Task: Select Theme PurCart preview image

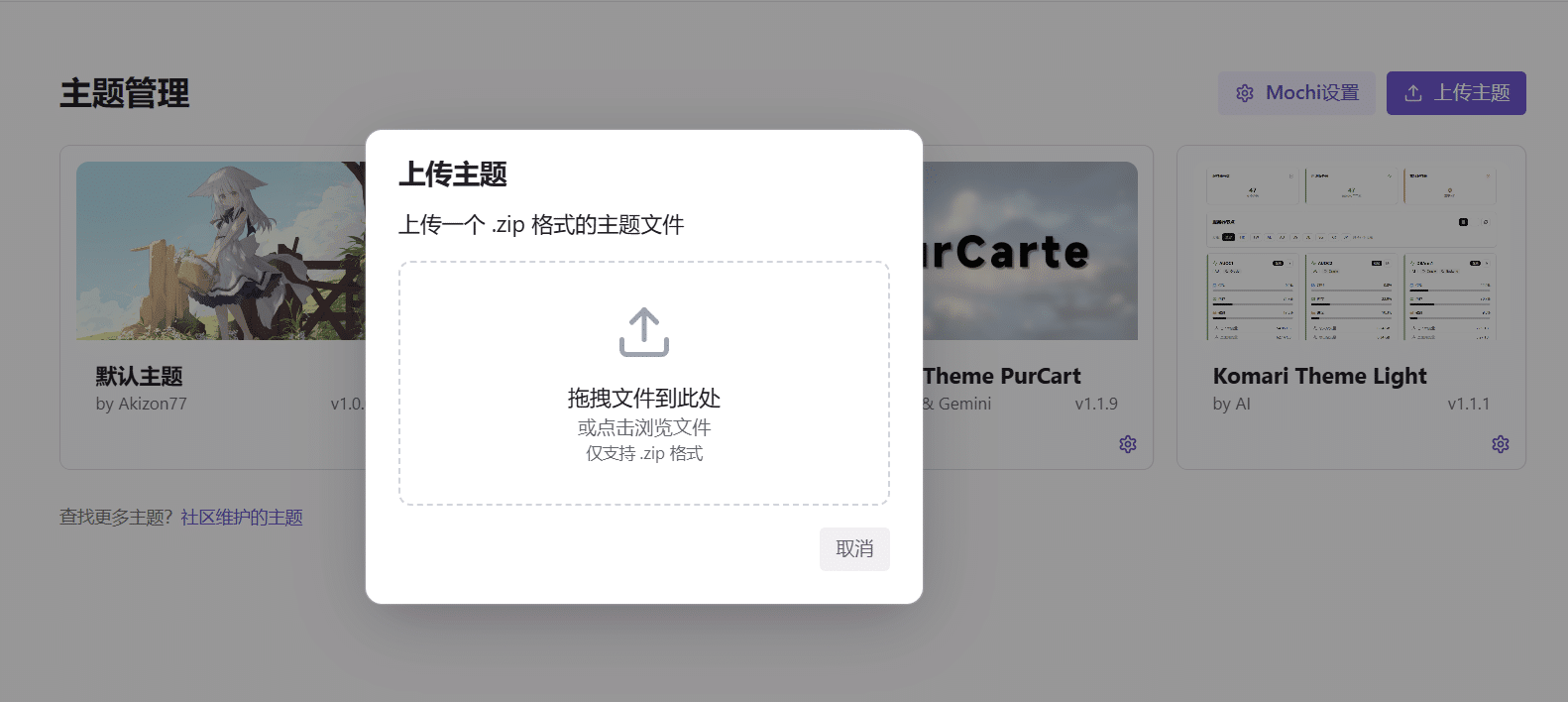Action: tap(1030, 251)
